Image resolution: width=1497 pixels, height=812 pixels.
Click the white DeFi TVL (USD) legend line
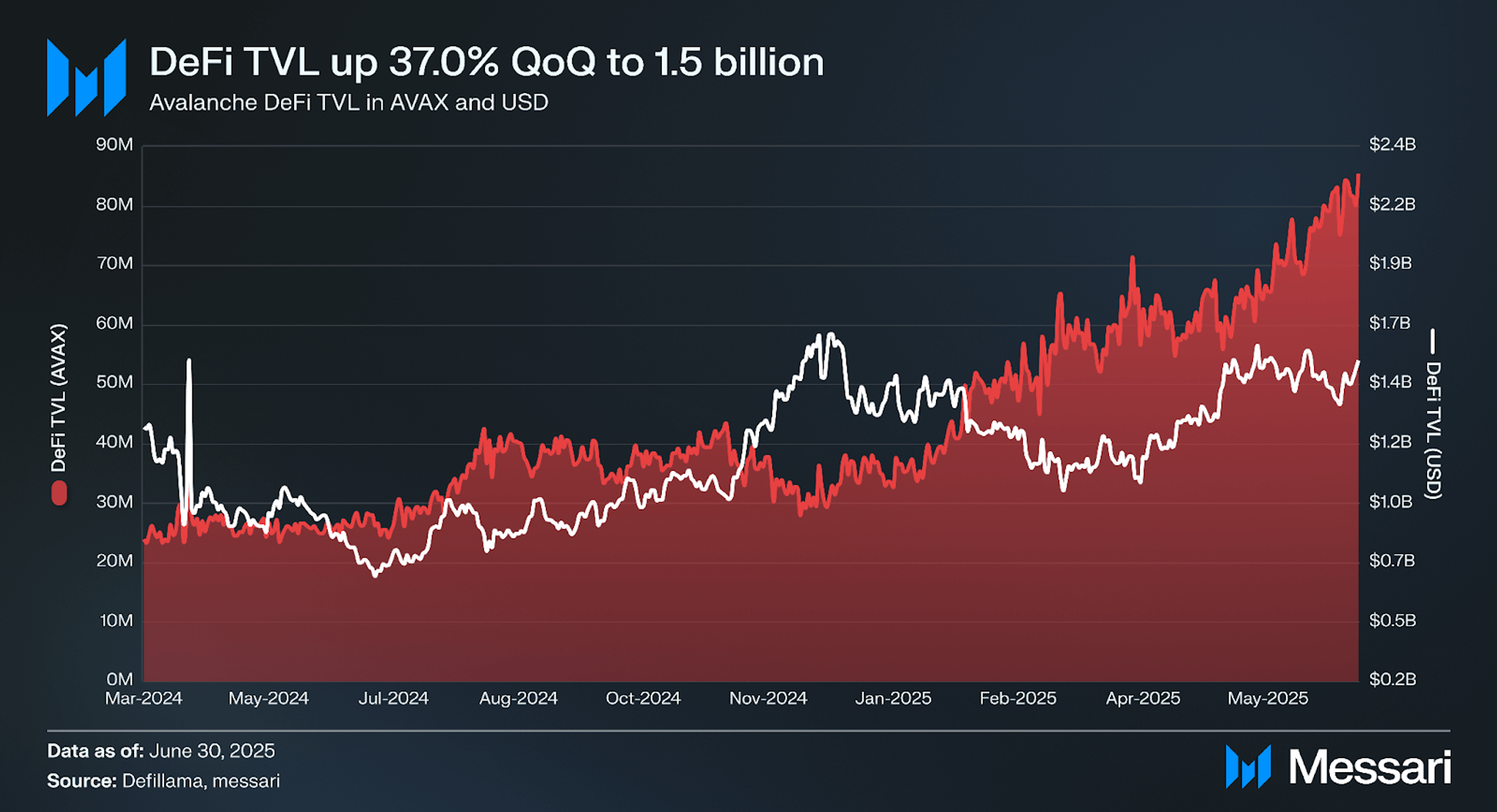tap(1433, 341)
